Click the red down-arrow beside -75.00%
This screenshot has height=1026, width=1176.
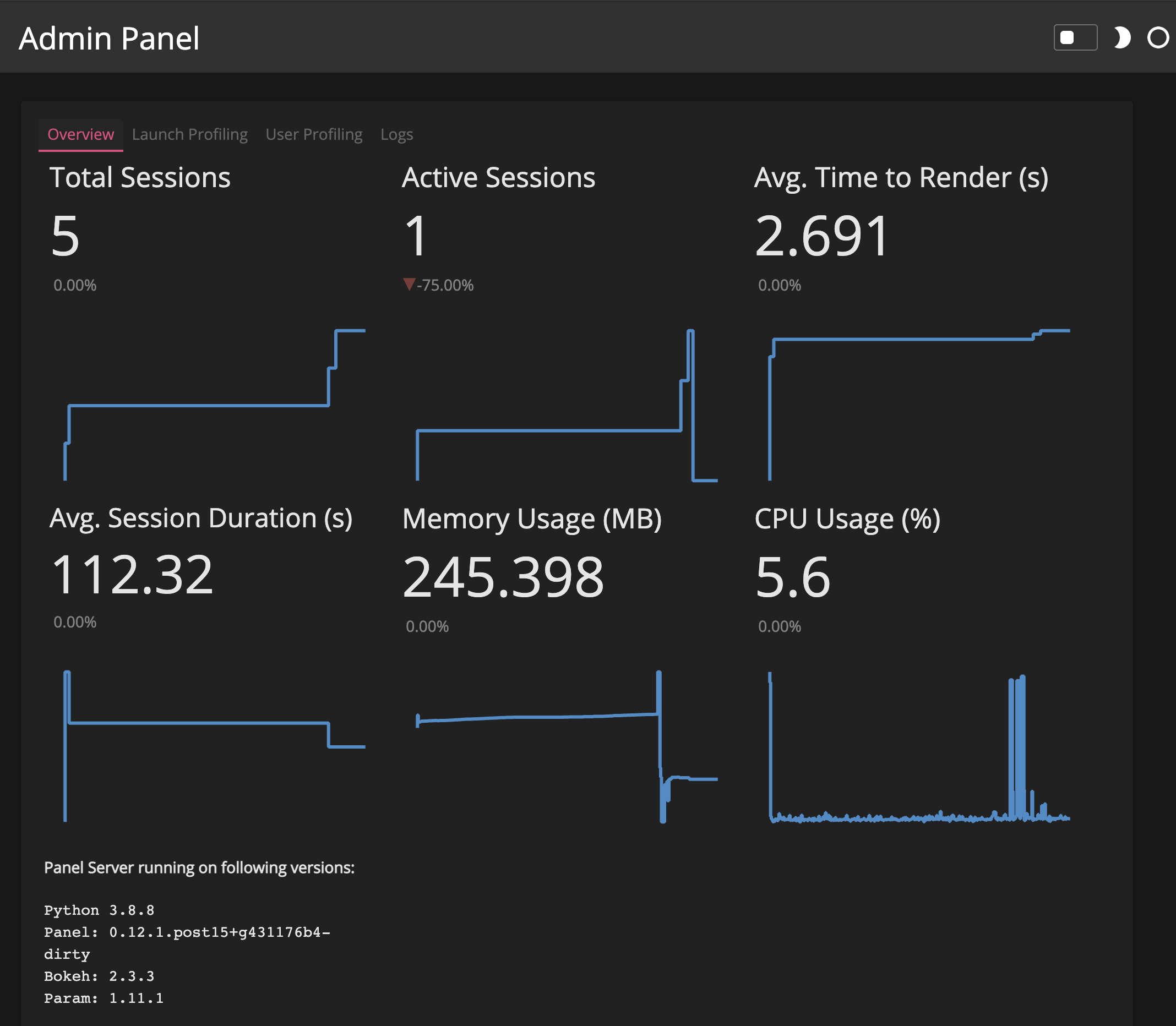[409, 285]
